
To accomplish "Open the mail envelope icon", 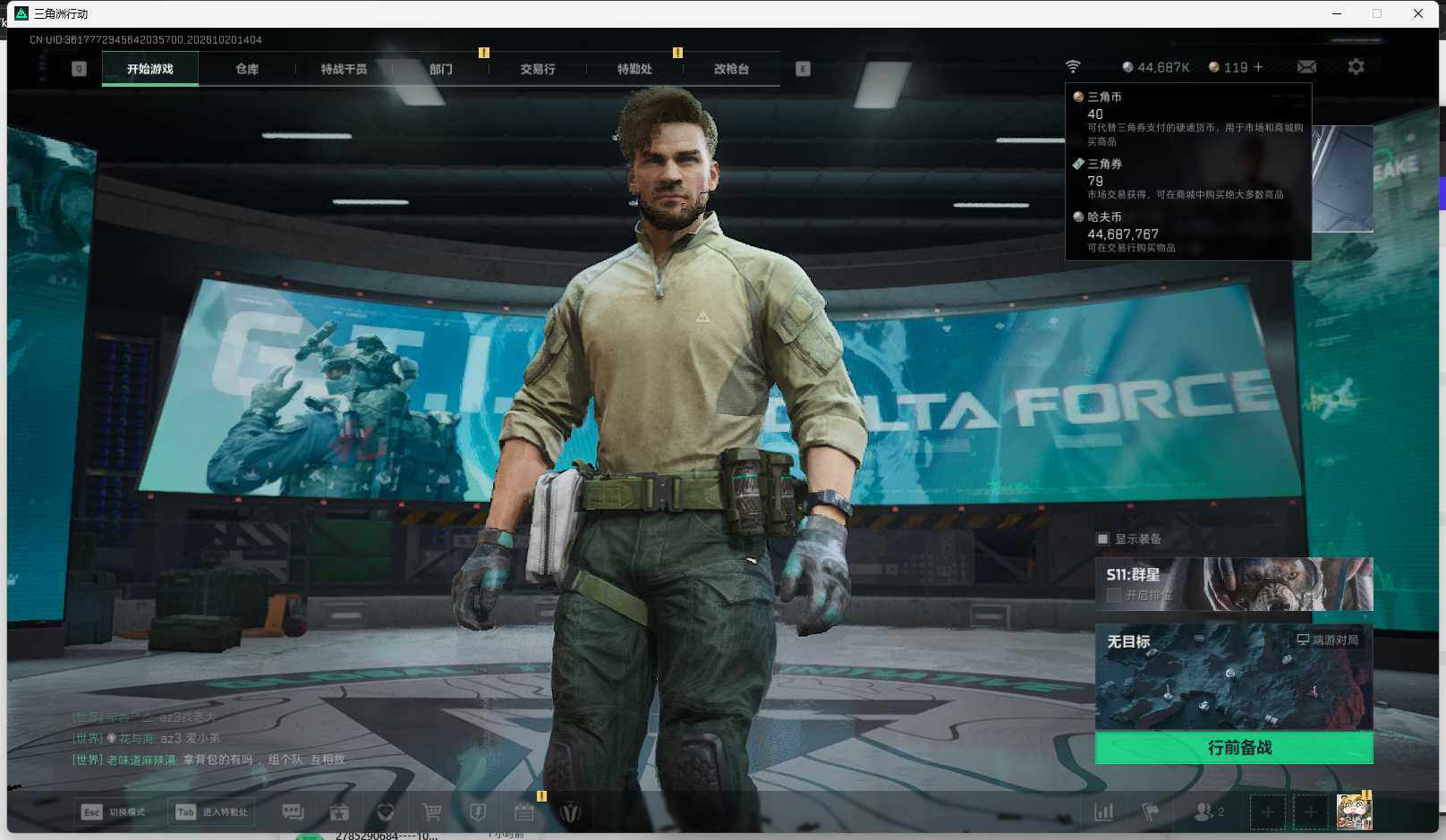I will click(x=1306, y=67).
